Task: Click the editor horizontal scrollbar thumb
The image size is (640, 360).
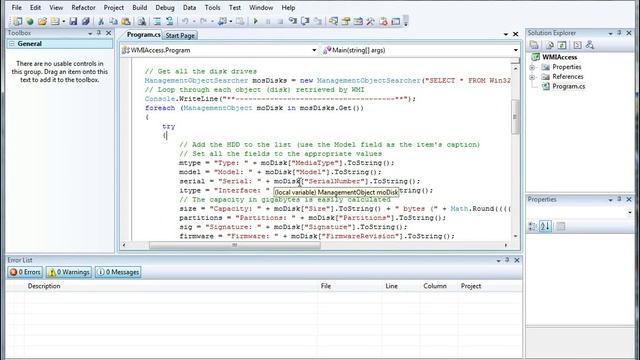Action: 235,245
